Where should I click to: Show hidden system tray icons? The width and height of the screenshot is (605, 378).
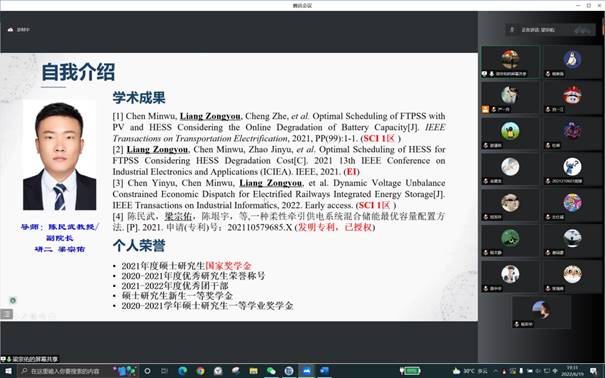496,371
